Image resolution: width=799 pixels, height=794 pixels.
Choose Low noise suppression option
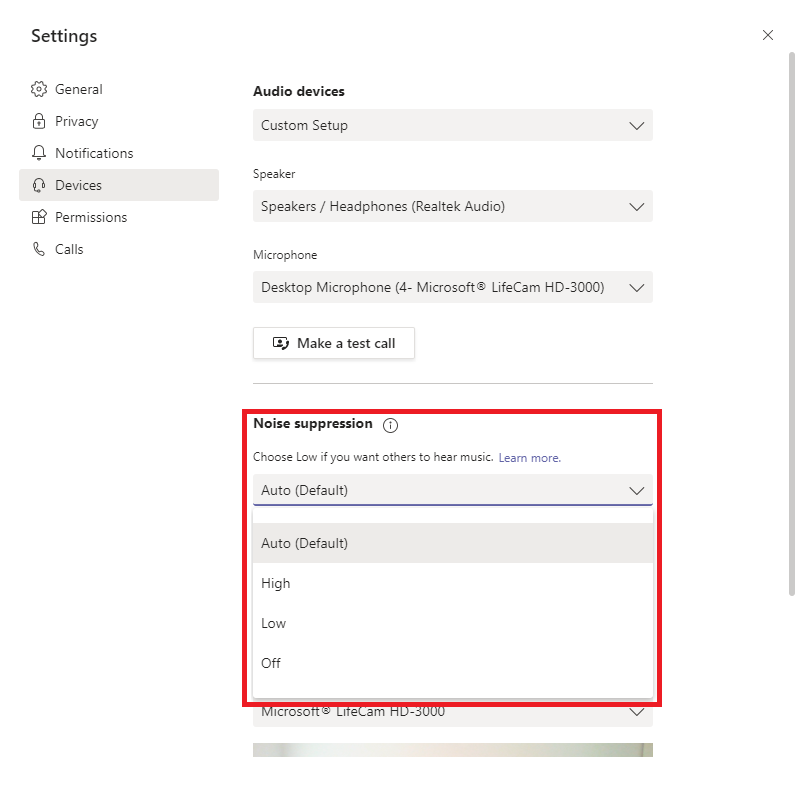click(x=452, y=623)
